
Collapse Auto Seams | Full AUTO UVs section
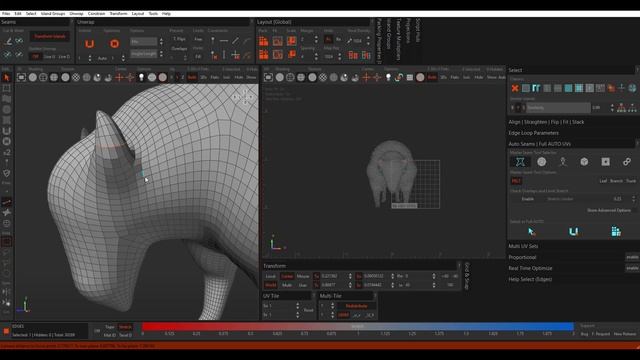(x=539, y=144)
